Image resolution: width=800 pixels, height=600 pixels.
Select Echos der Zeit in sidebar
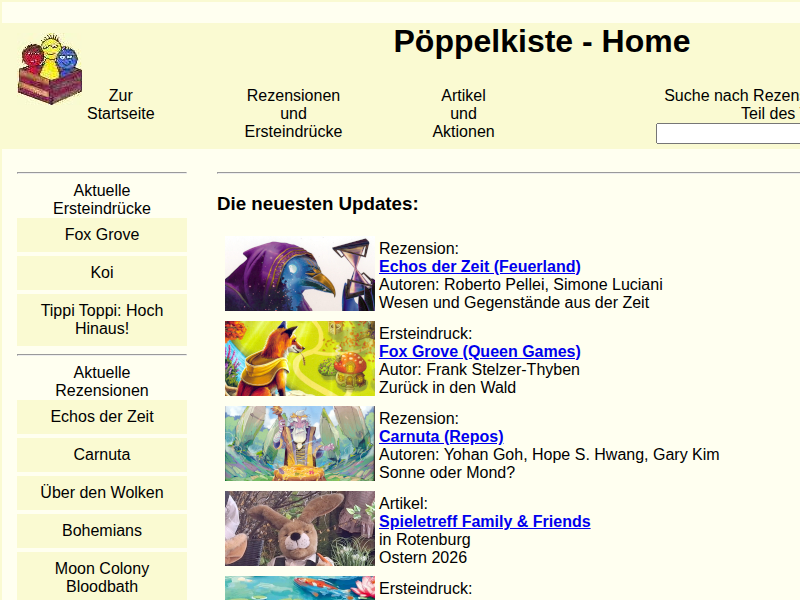(102, 417)
